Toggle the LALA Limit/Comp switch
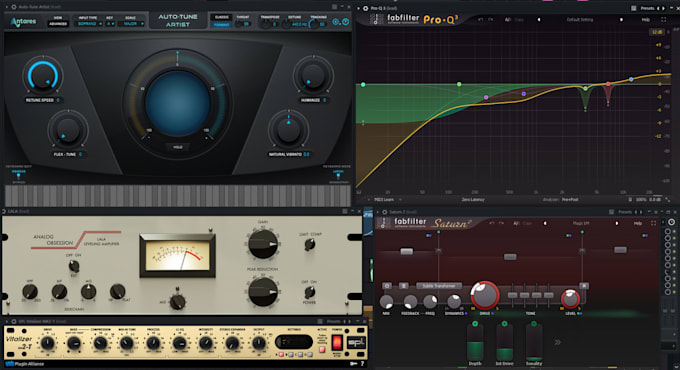The height and width of the screenshot is (370, 680). tap(309, 244)
